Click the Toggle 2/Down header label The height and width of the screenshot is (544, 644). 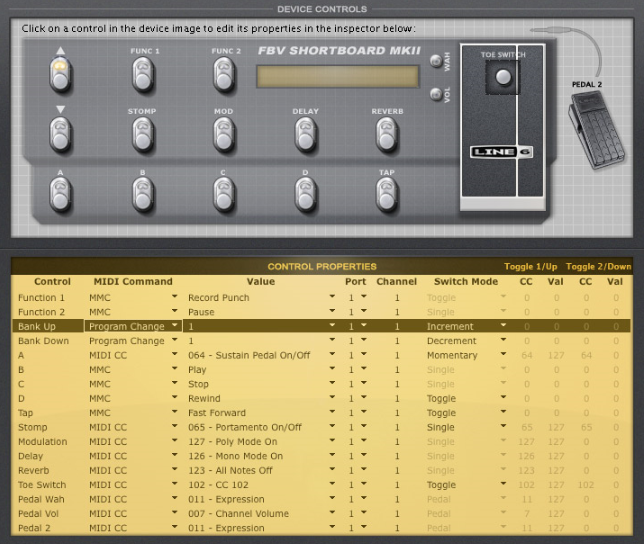click(x=598, y=267)
